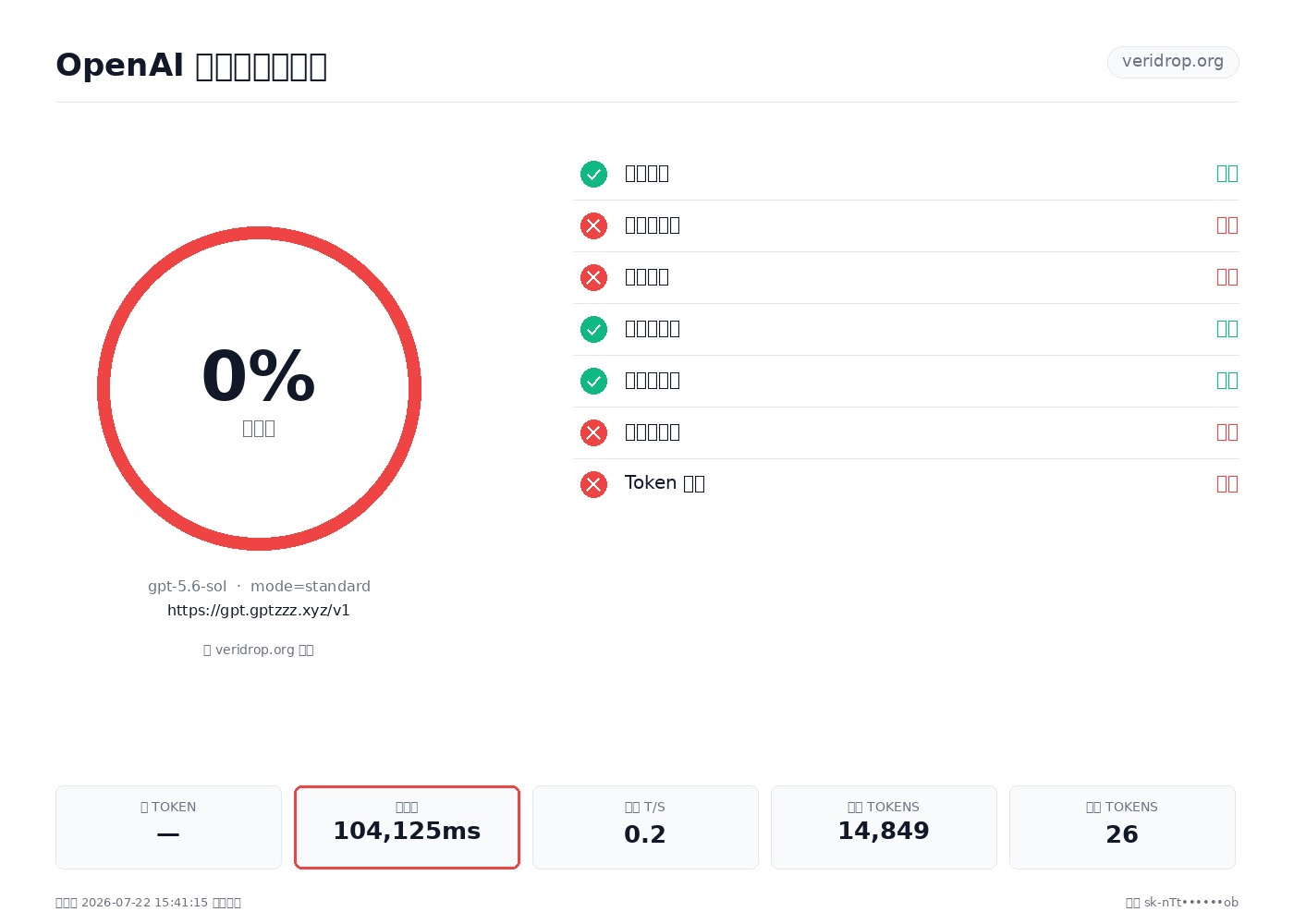The image size is (1294, 924).
Task: Select the highlighted 104,125ms latency card
Action: point(407,827)
